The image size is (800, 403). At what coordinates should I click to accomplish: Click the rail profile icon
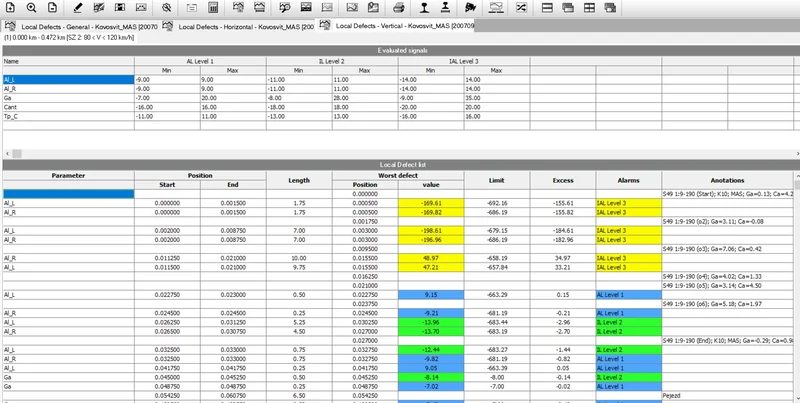424,8
